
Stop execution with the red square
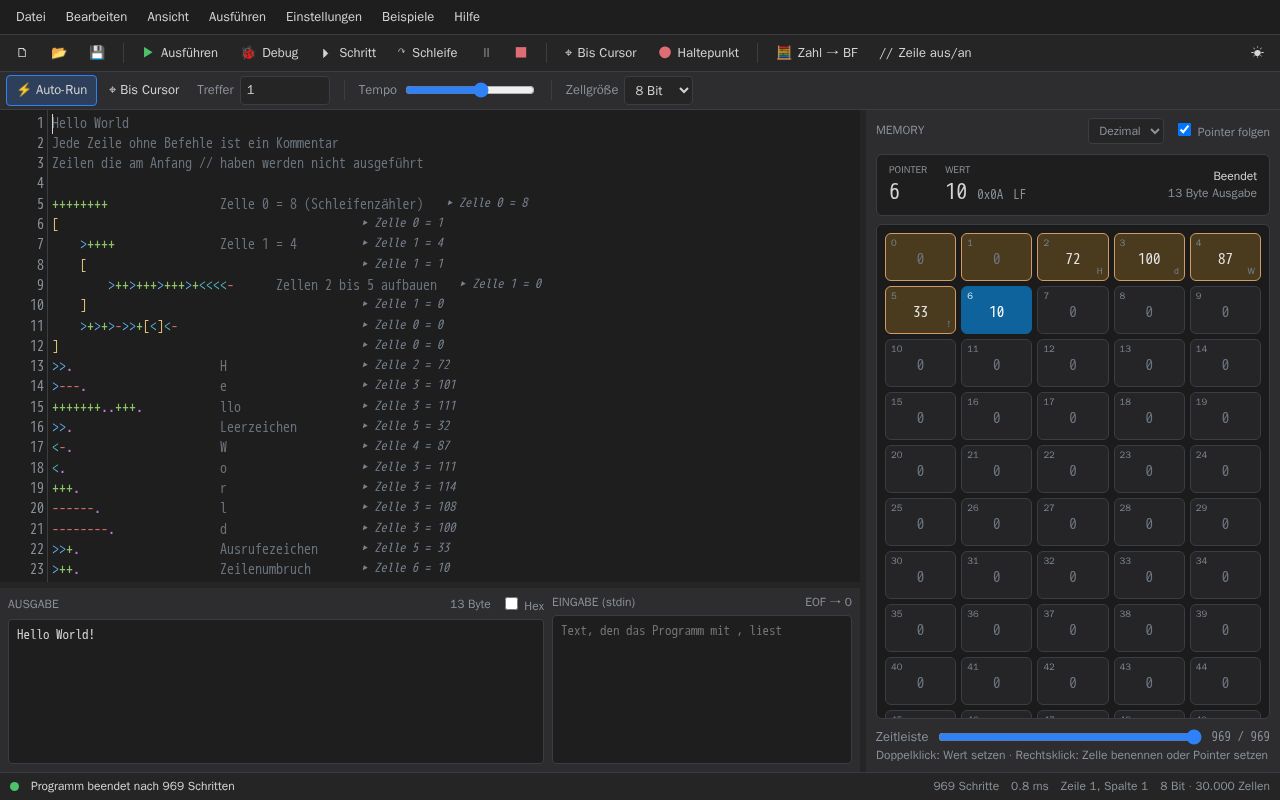click(521, 53)
